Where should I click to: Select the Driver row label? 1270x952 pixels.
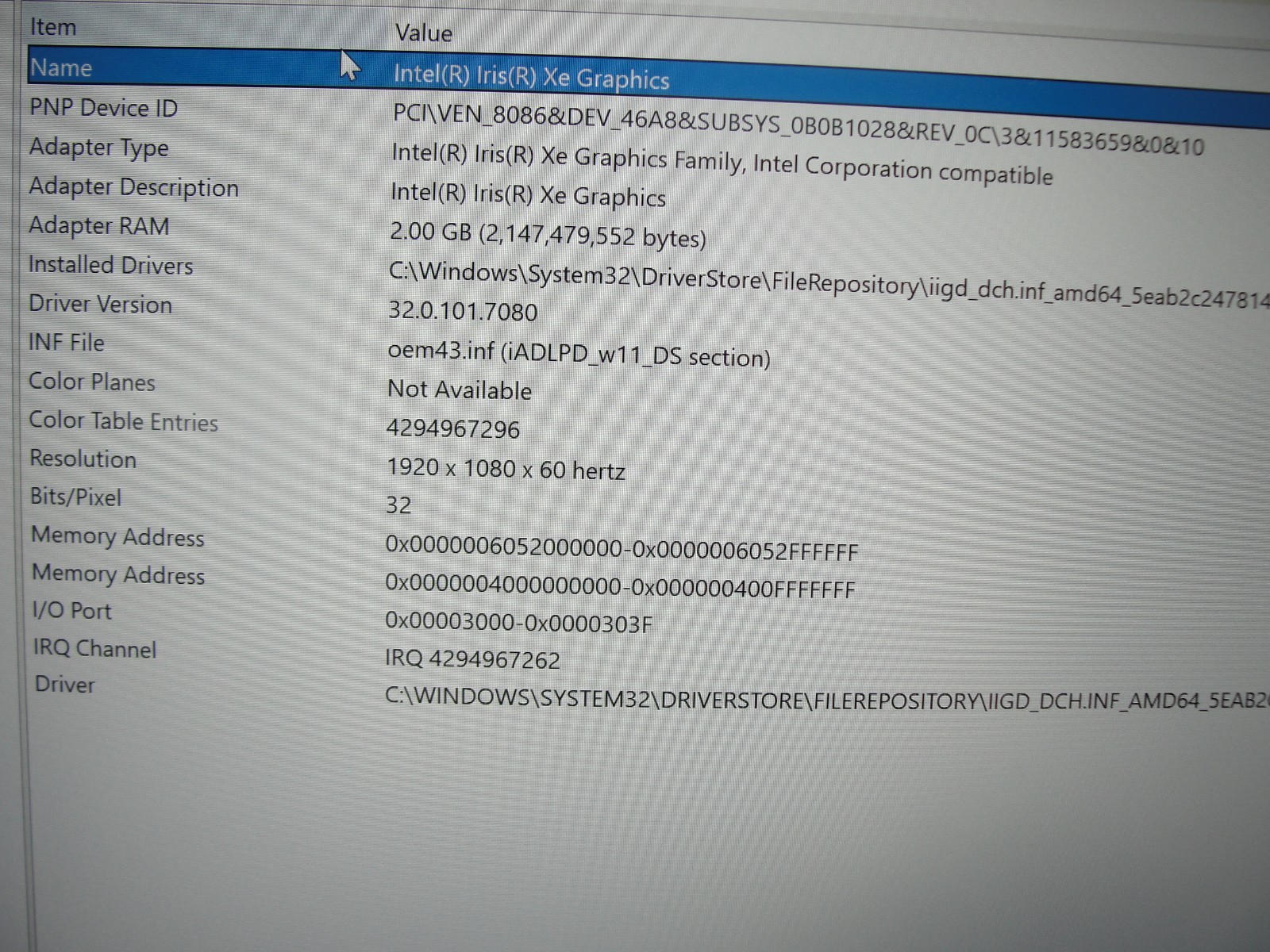(64, 684)
